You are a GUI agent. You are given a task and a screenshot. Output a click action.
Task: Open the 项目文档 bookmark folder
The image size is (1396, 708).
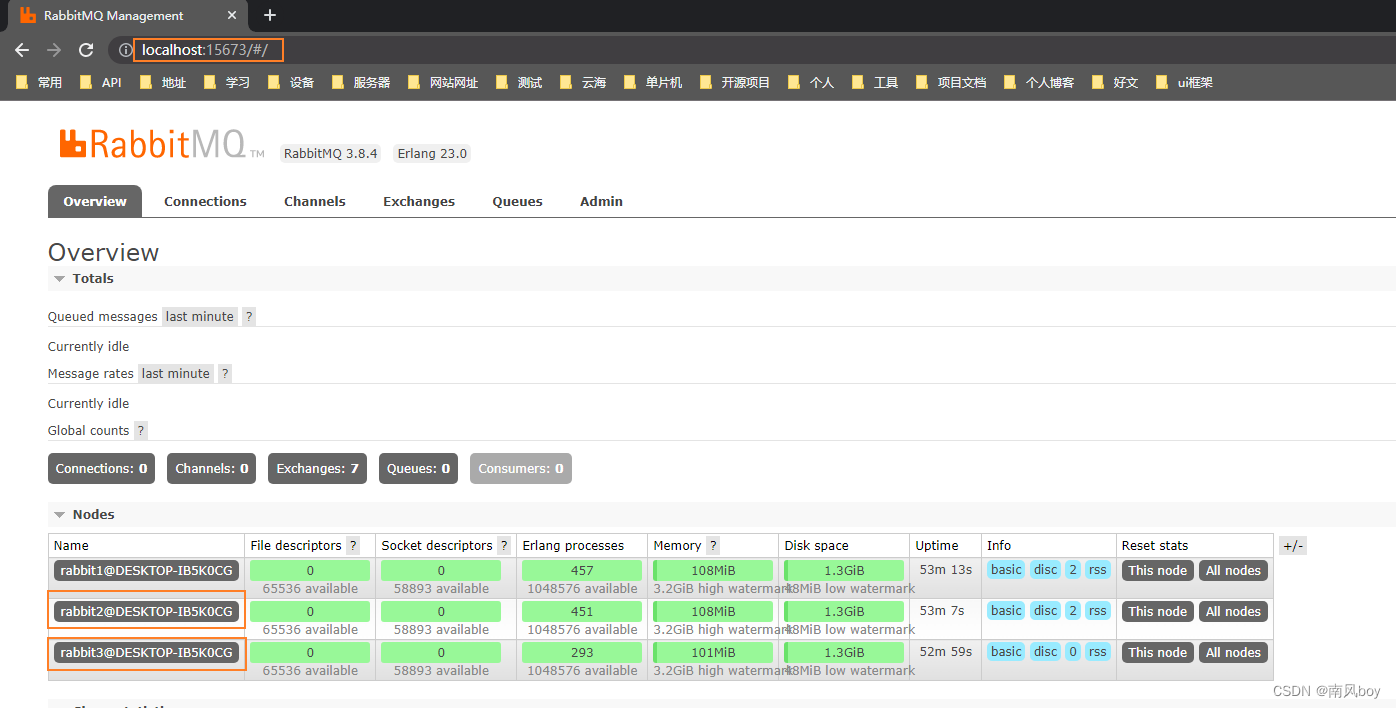951,82
